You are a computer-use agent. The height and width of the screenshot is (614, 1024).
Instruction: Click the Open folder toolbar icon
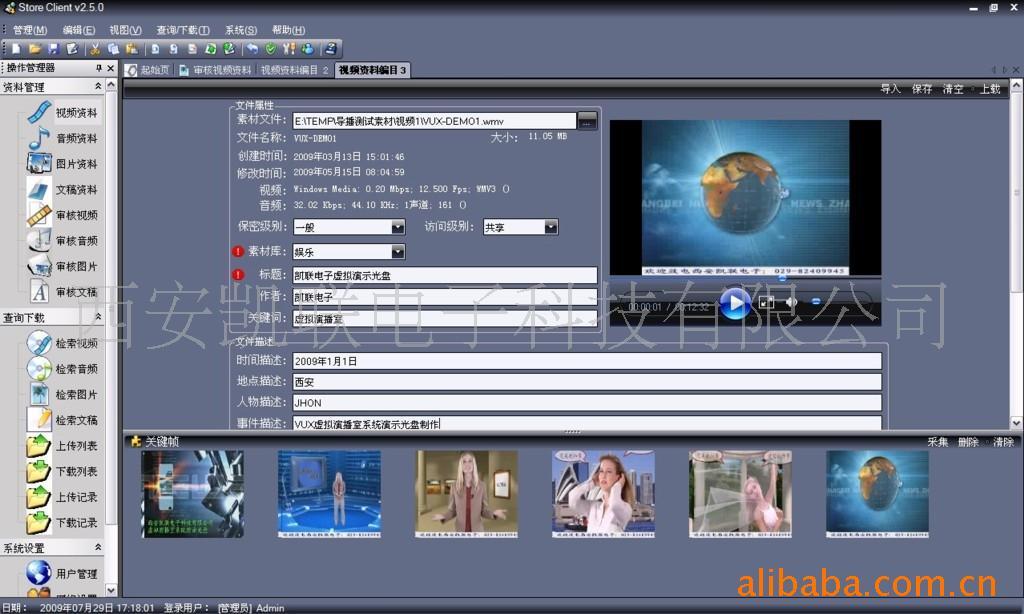coord(35,48)
